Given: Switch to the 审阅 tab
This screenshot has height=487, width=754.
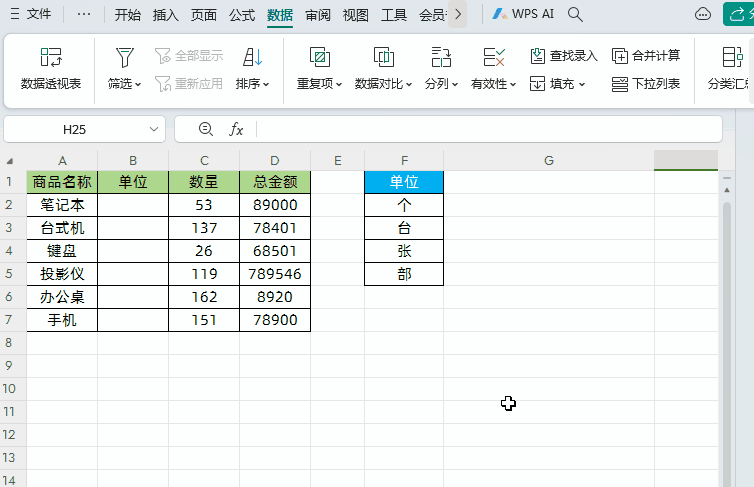Looking at the screenshot, I should [x=318, y=15].
